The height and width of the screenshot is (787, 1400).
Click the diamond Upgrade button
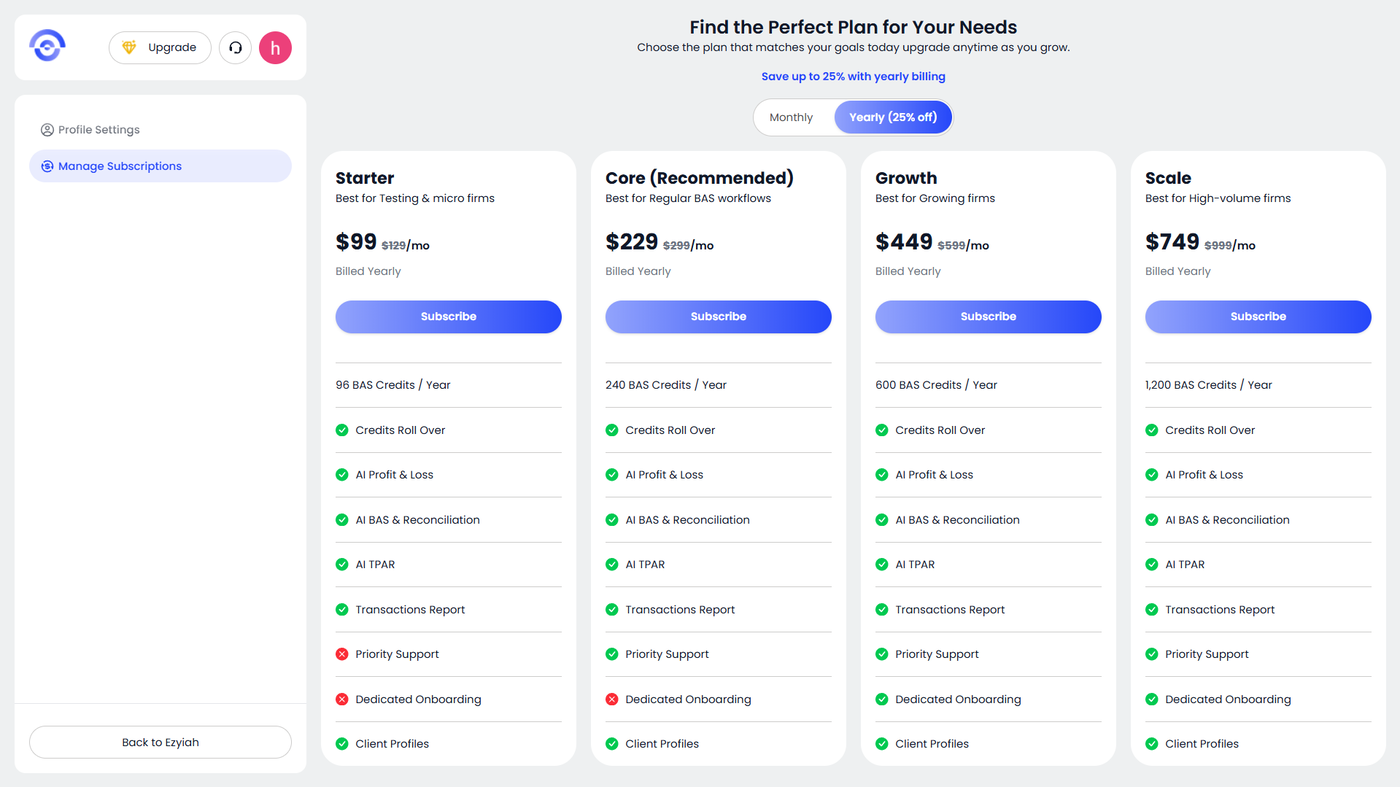pyautogui.click(x=160, y=48)
